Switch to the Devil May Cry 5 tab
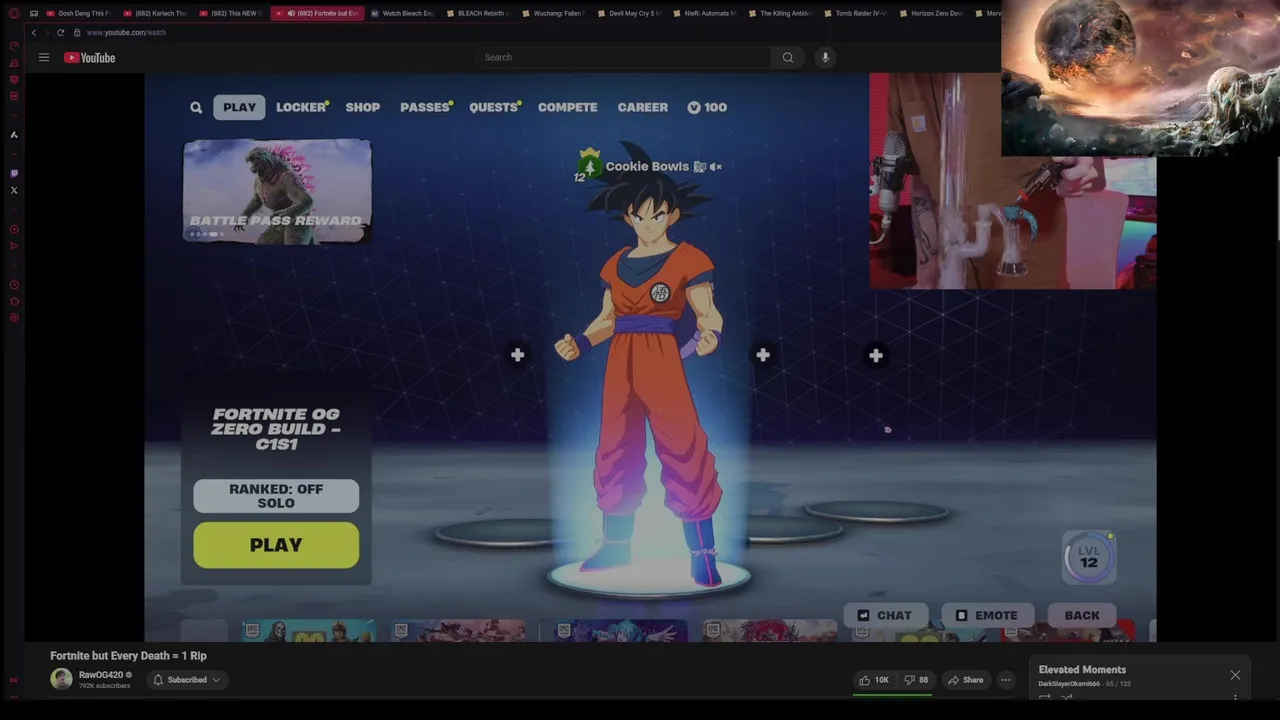Image resolution: width=1280 pixels, height=720 pixels. click(630, 13)
